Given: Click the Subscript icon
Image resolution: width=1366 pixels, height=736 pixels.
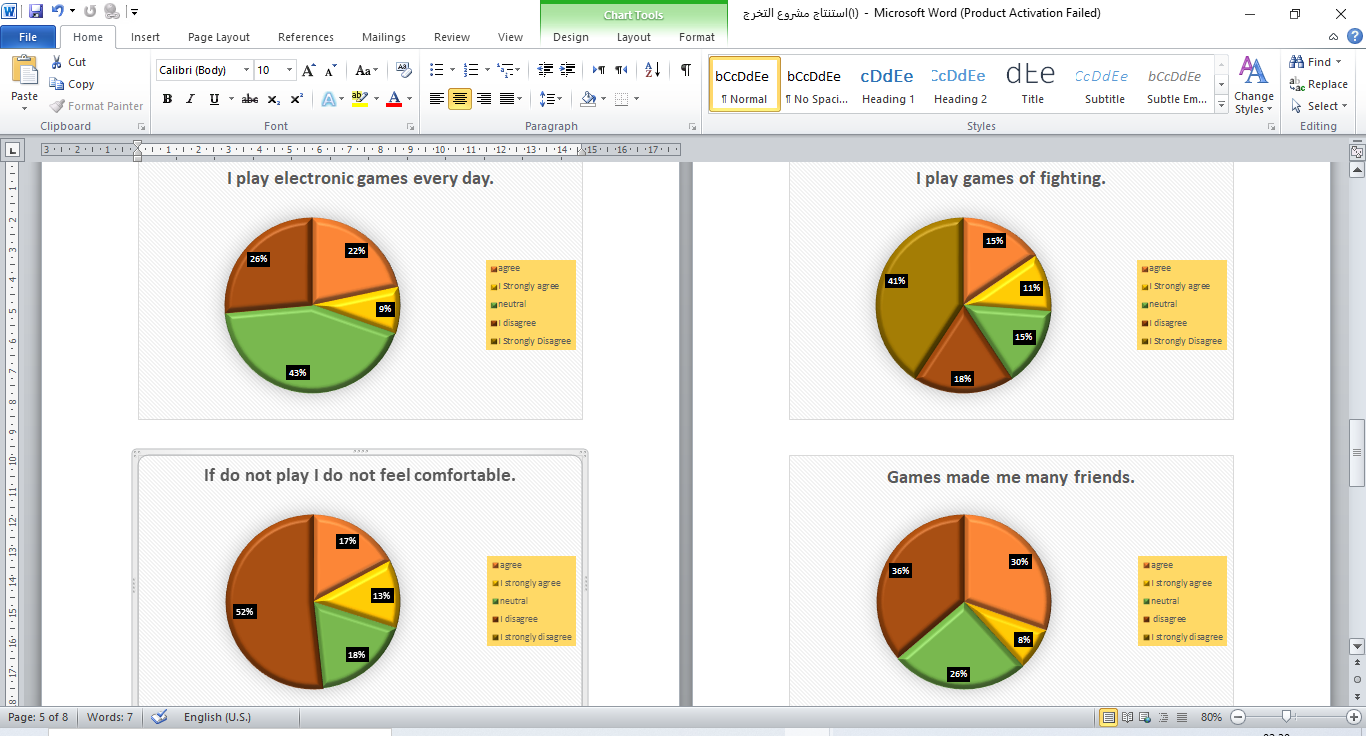Looking at the screenshot, I should [272, 99].
